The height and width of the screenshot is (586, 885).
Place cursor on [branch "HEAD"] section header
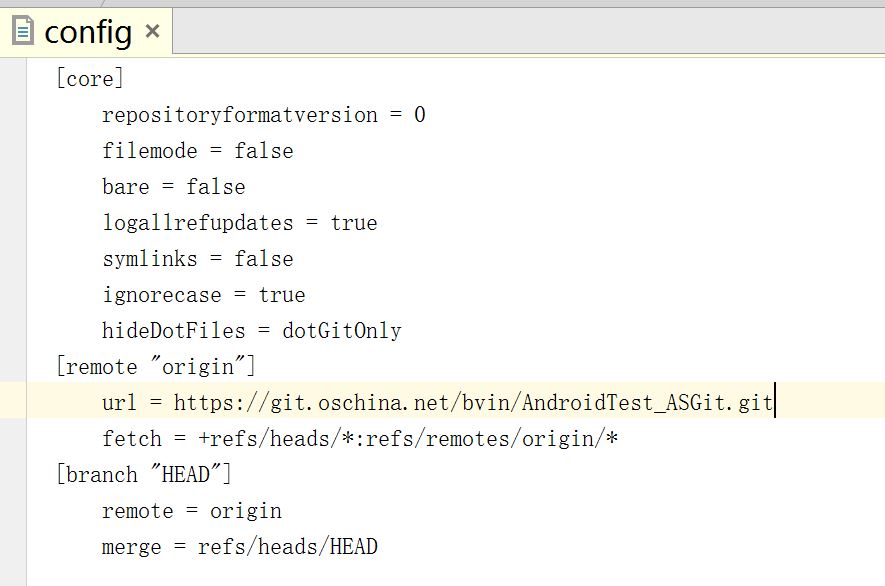143,475
